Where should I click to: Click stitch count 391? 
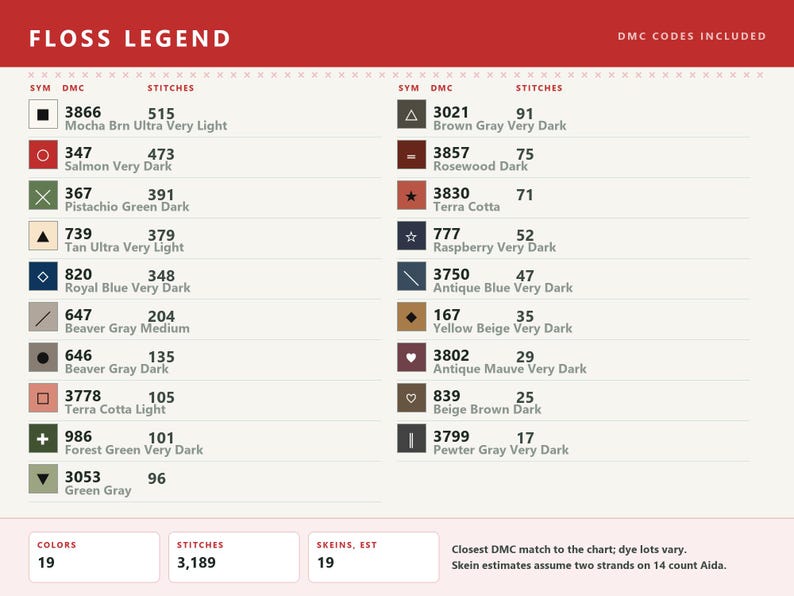point(161,194)
